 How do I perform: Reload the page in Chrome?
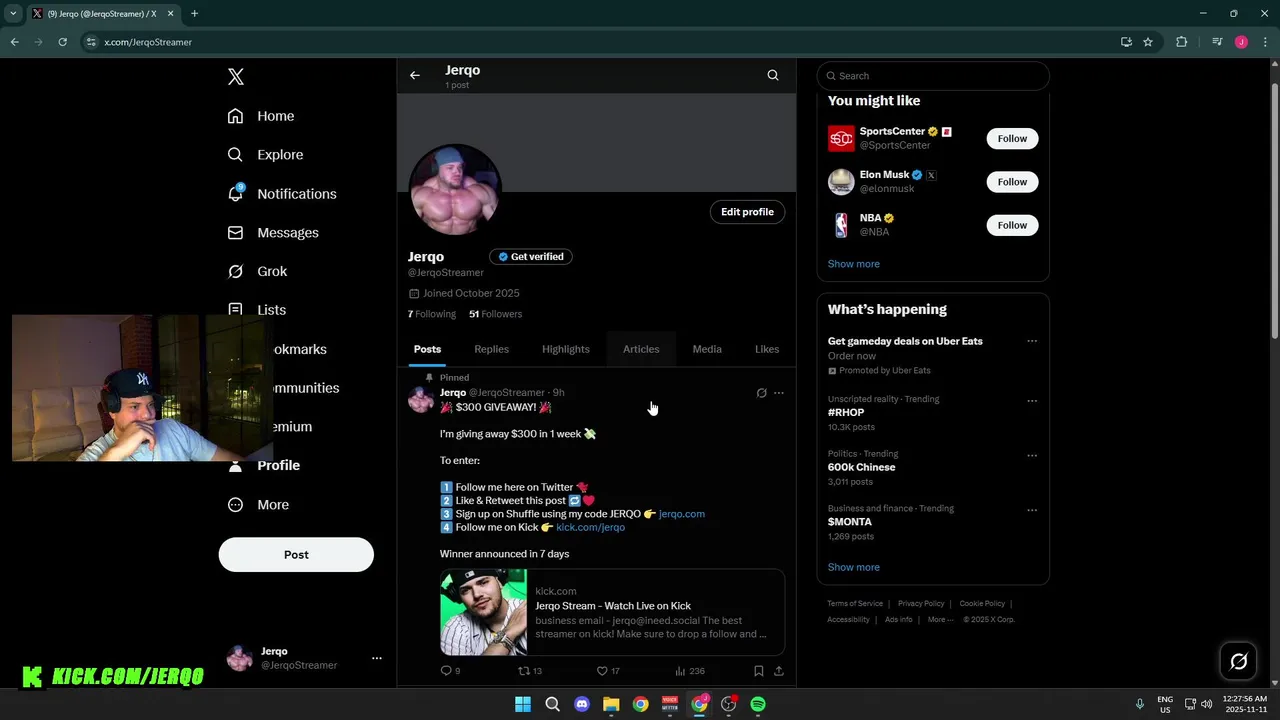pyautogui.click(x=62, y=42)
